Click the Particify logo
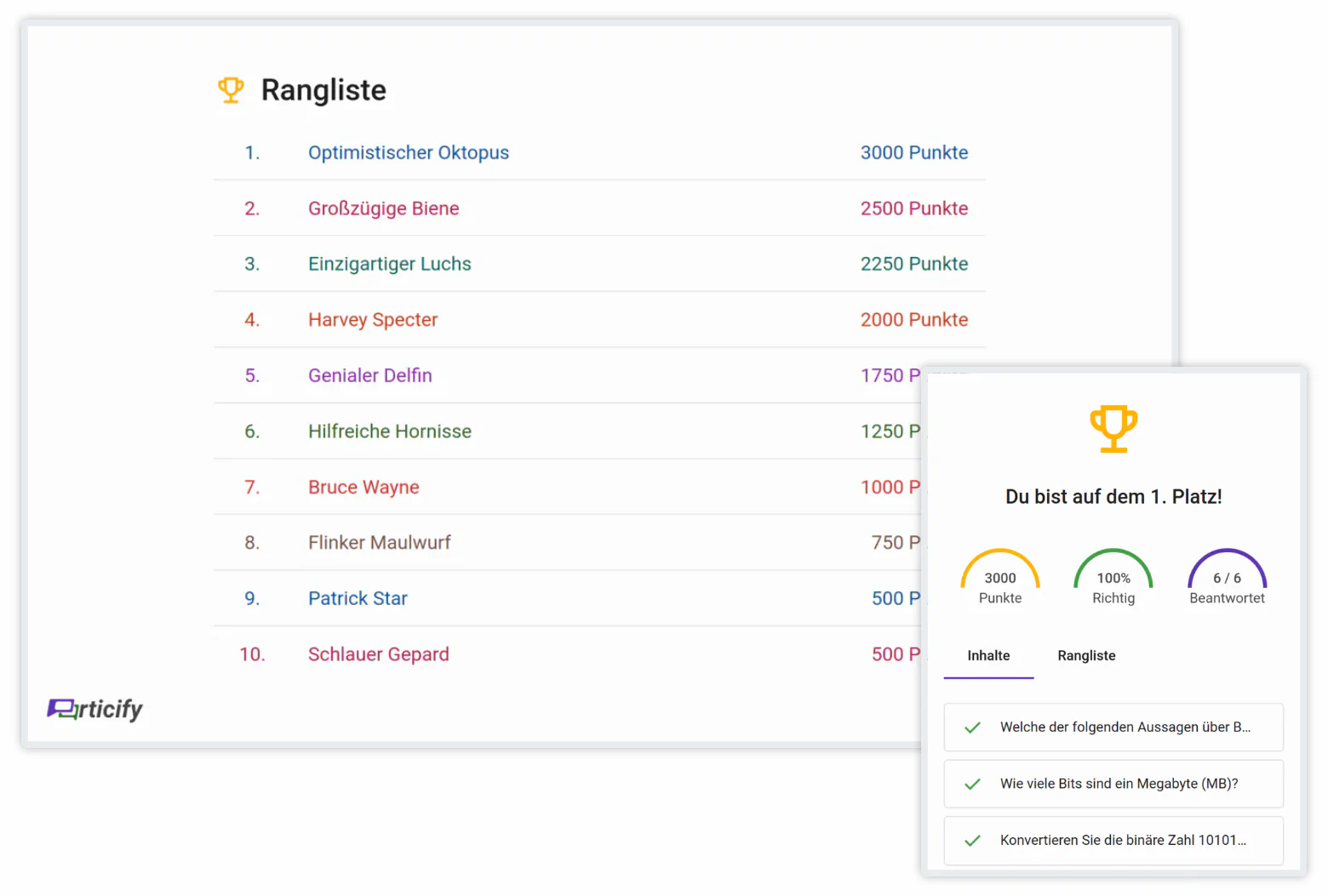The image size is (1328, 896). (95, 709)
